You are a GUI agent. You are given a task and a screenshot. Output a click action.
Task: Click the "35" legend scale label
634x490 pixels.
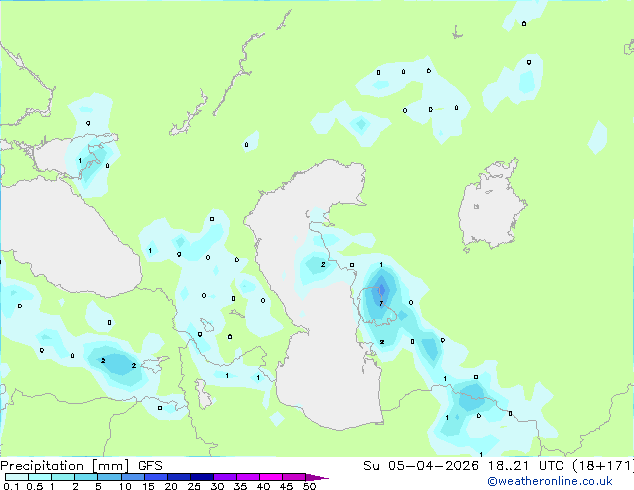coord(240,486)
